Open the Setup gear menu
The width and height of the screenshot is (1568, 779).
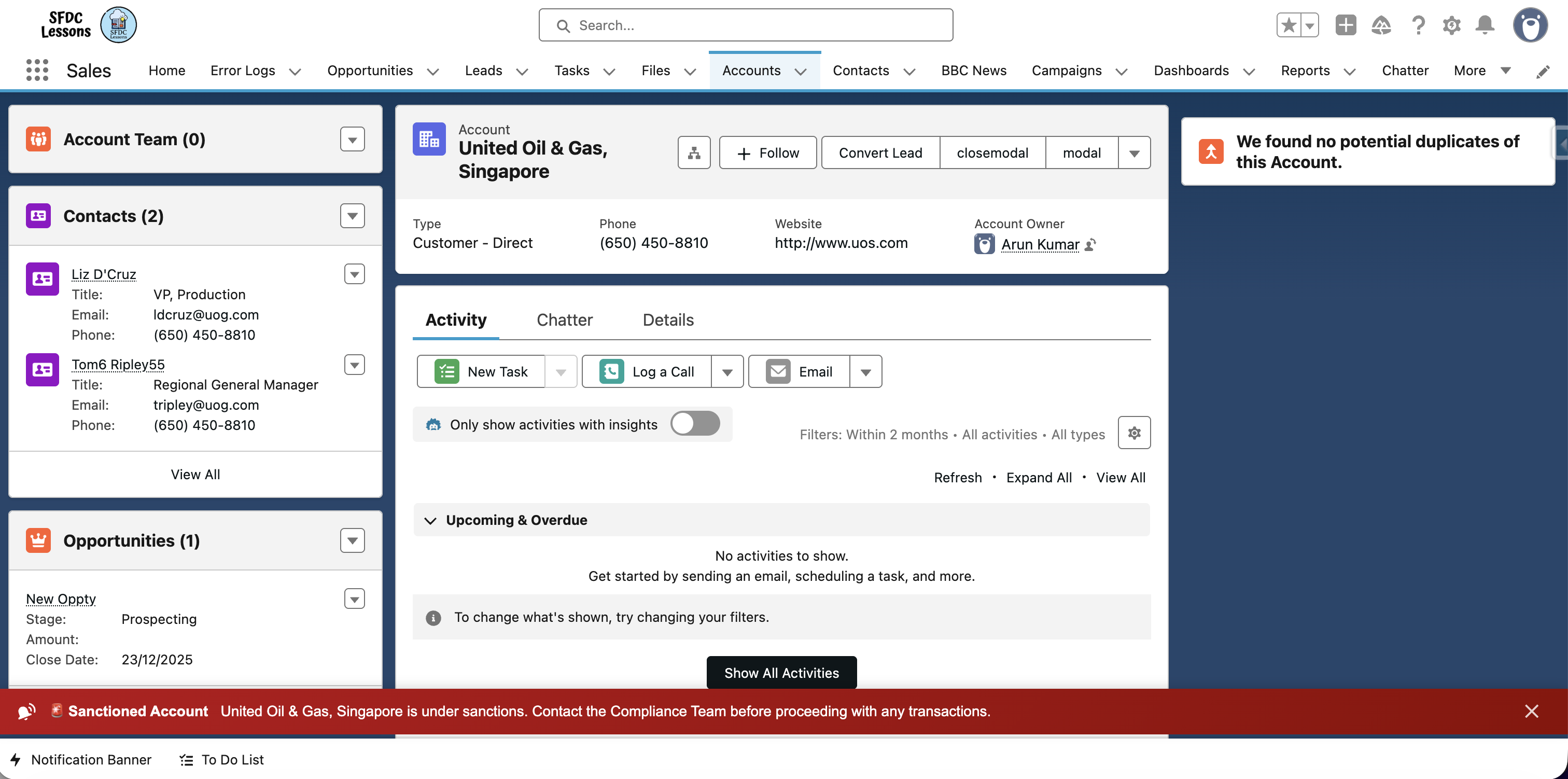click(1451, 25)
